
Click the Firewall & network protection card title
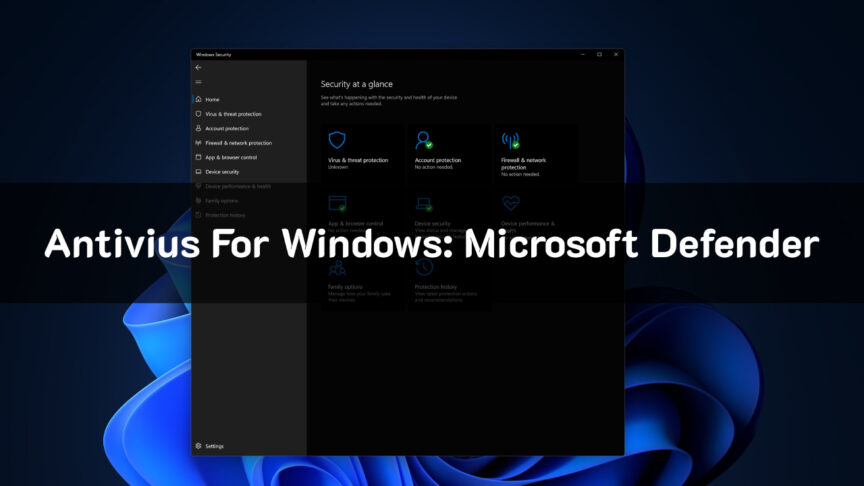pyautogui.click(x=523, y=164)
